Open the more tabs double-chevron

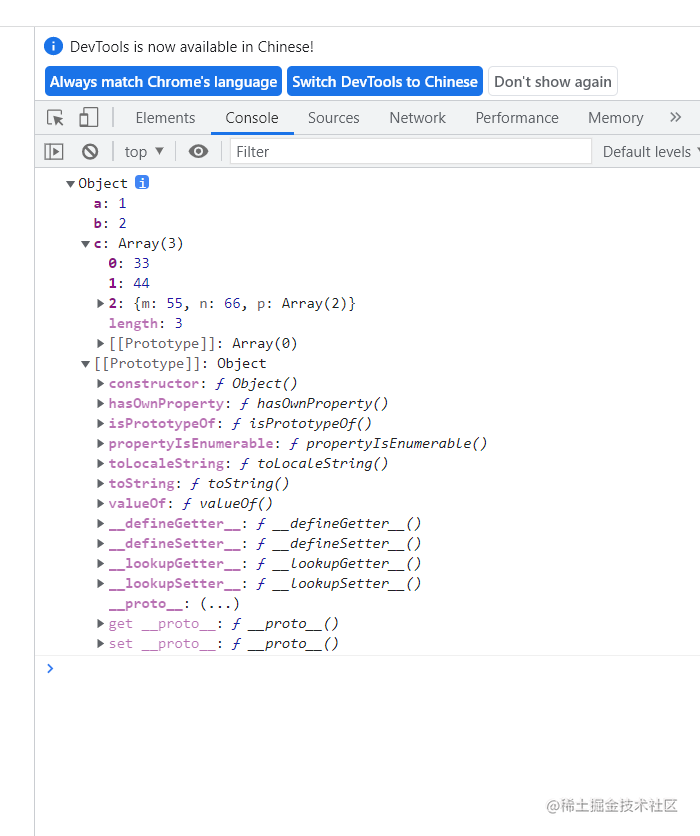675,117
